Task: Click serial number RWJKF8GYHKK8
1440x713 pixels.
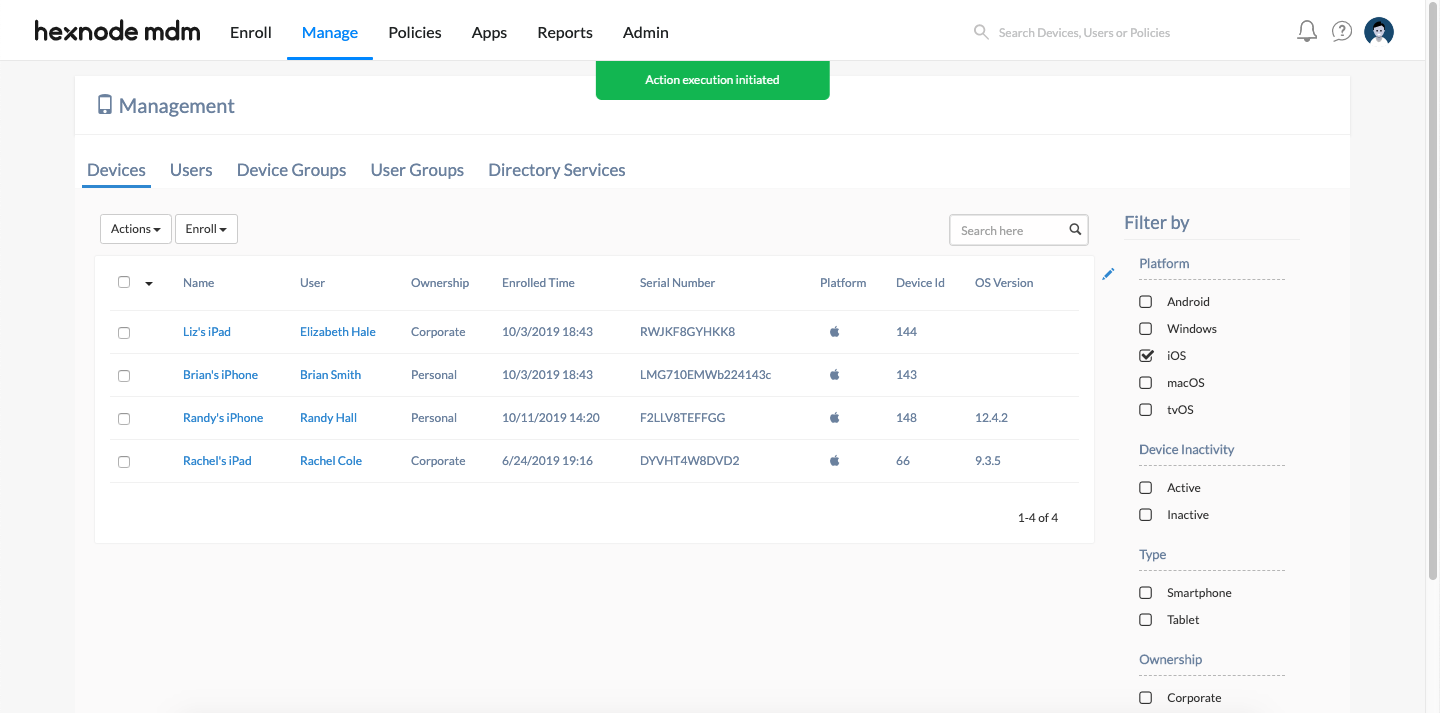Action: tap(688, 332)
